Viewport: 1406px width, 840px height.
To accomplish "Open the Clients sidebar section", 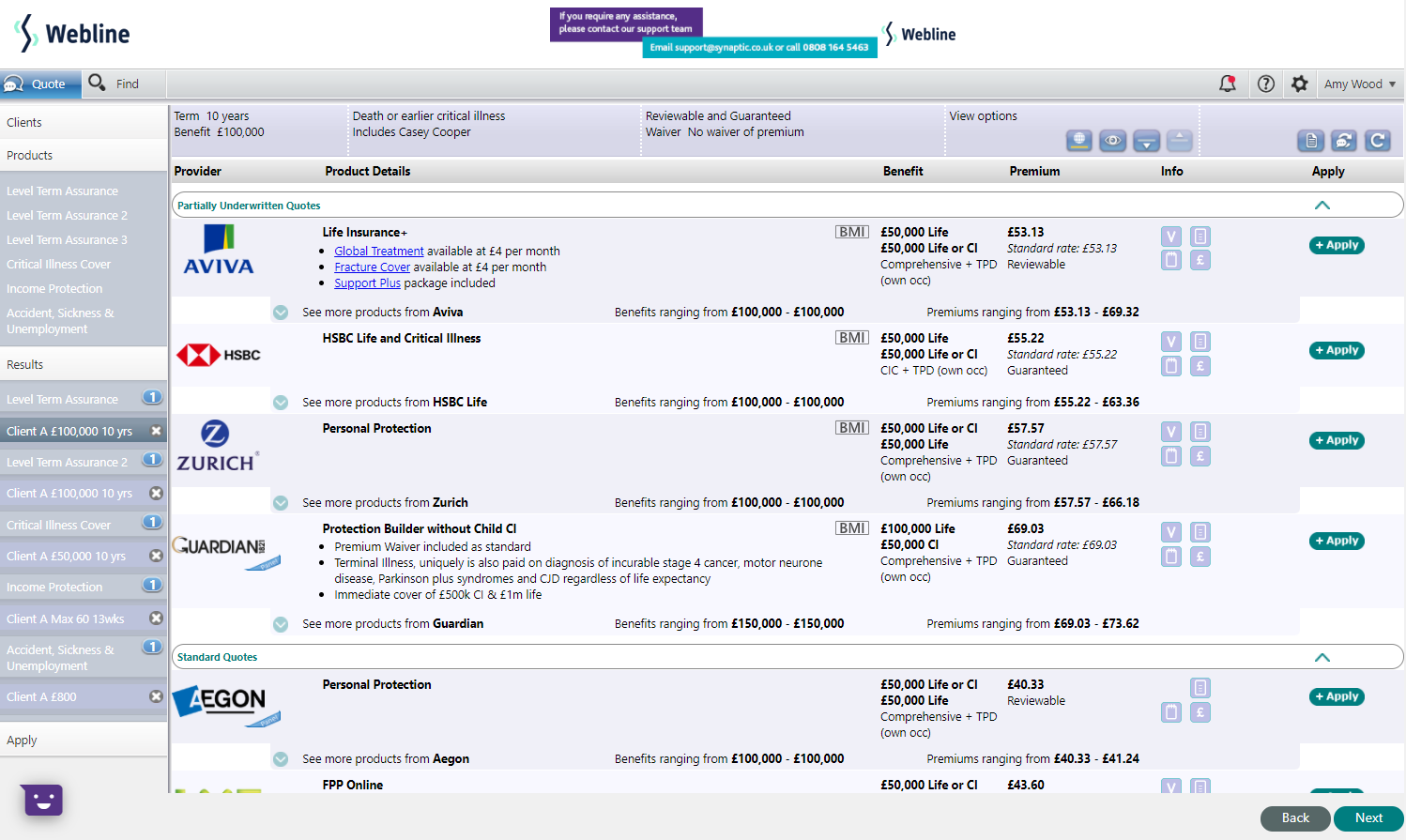I will pyautogui.click(x=84, y=122).
